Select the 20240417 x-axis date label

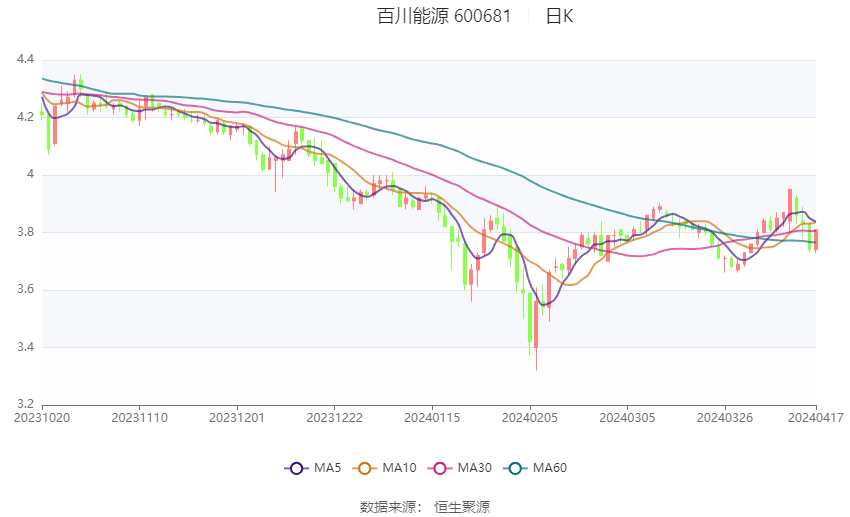point(816,418)
